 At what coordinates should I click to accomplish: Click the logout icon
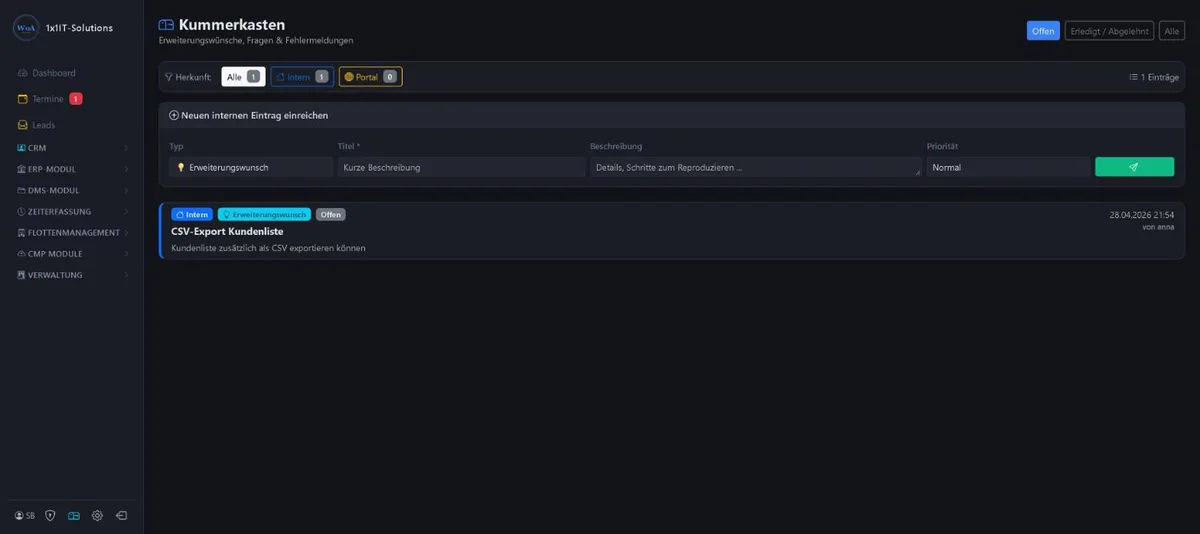pos(121,515)
